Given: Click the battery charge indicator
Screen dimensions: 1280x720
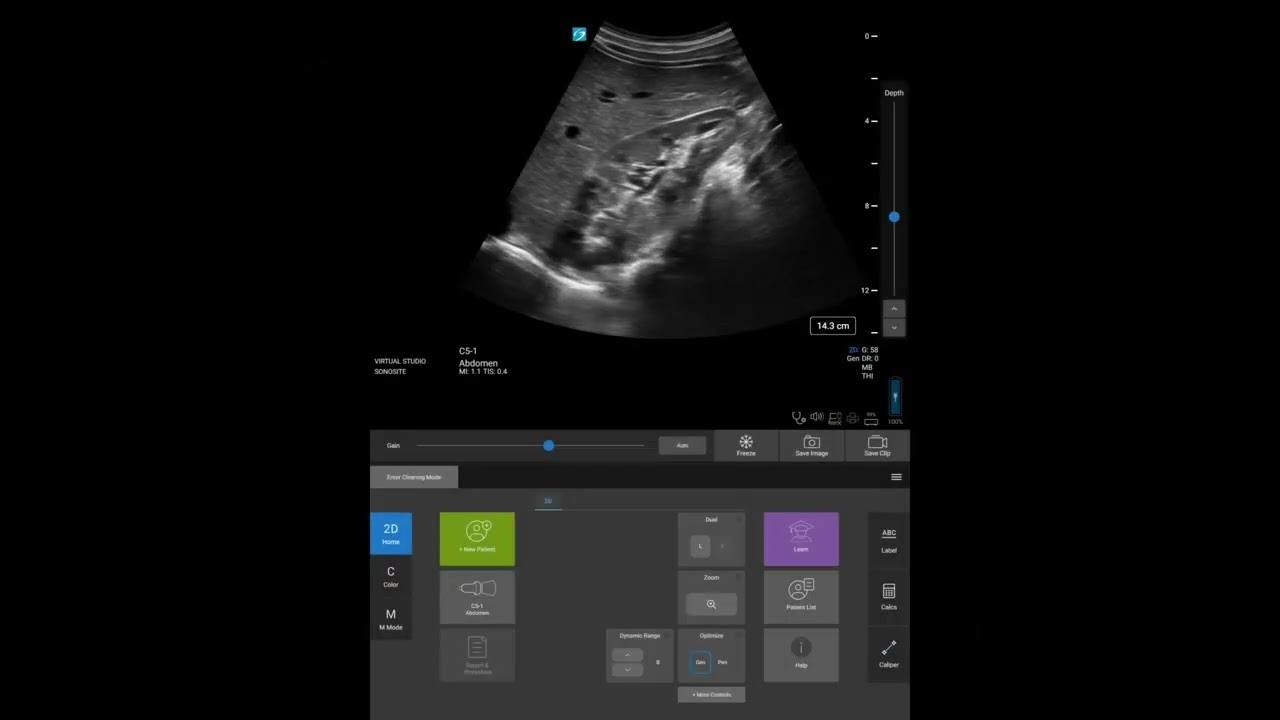Looking at the screenshot, I should [x=895, y=397].
